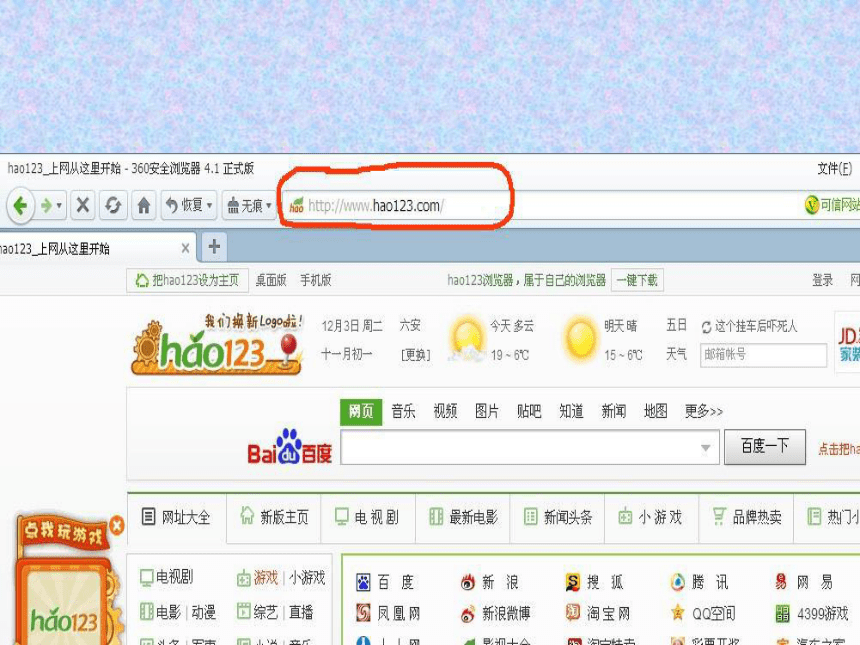Go back with the green arrow button
The height and width of the screenshot is (645, 860).
click(20, 206)
